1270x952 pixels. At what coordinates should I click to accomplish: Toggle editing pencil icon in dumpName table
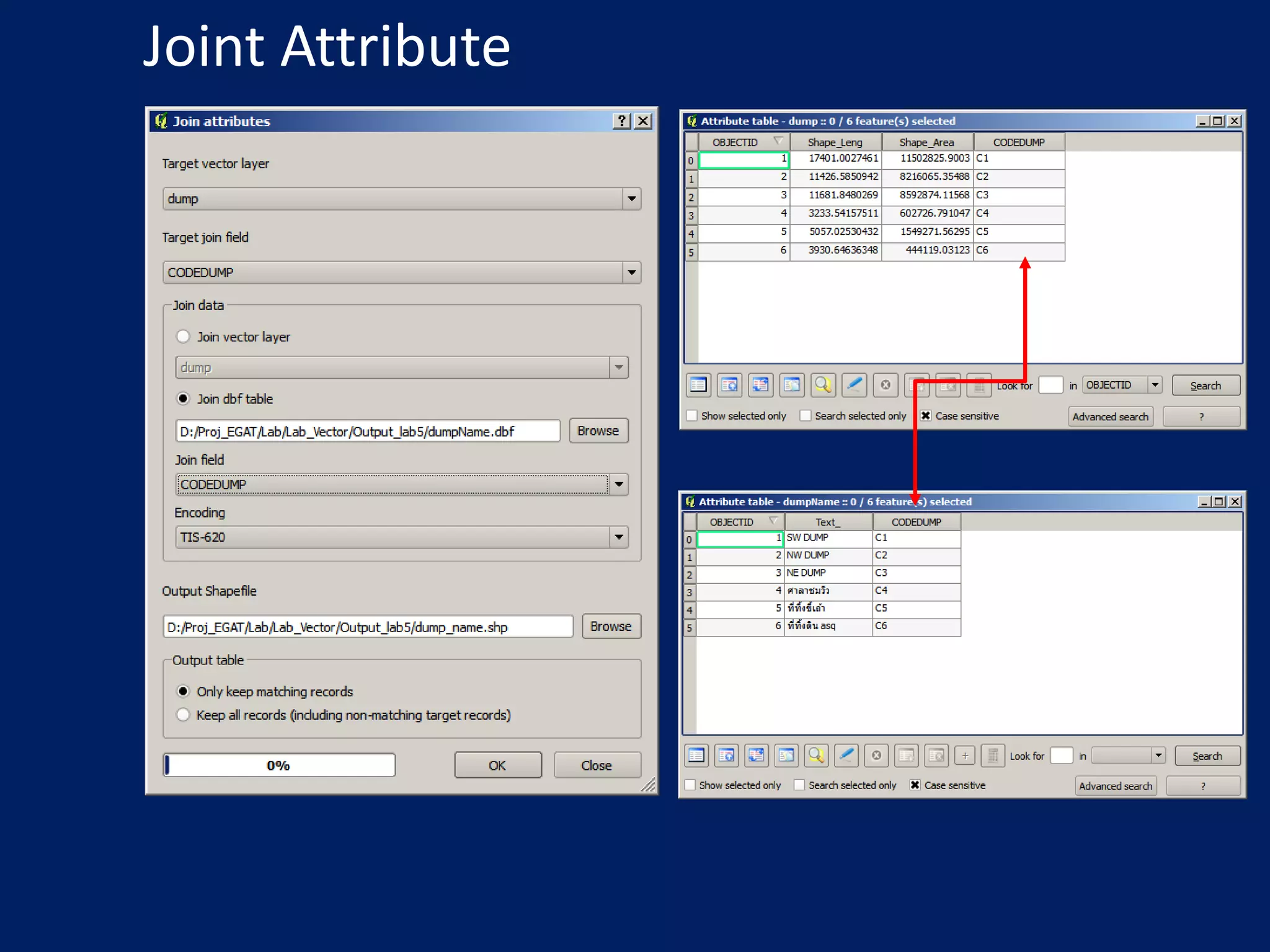(x=846, y=755)
